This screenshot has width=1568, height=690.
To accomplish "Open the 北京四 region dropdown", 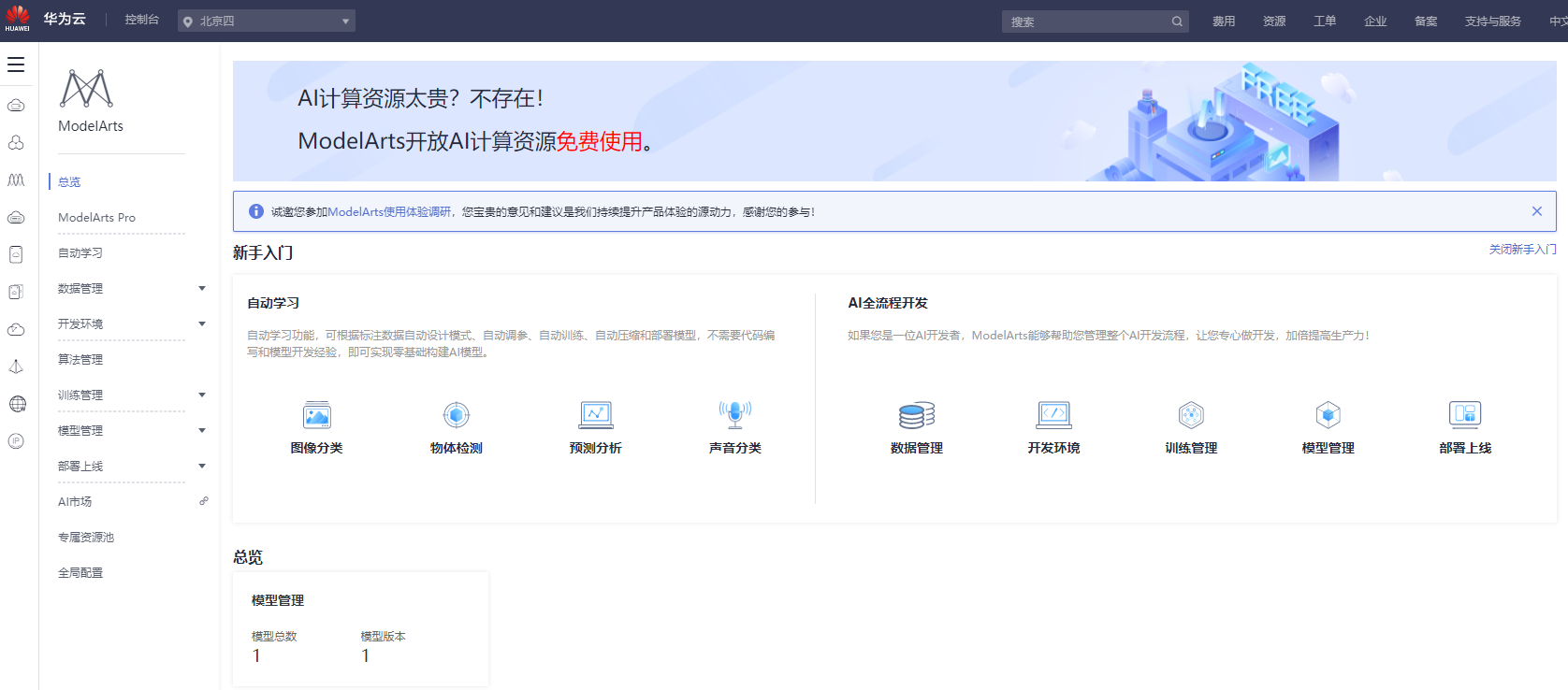I will coord(267,22).
